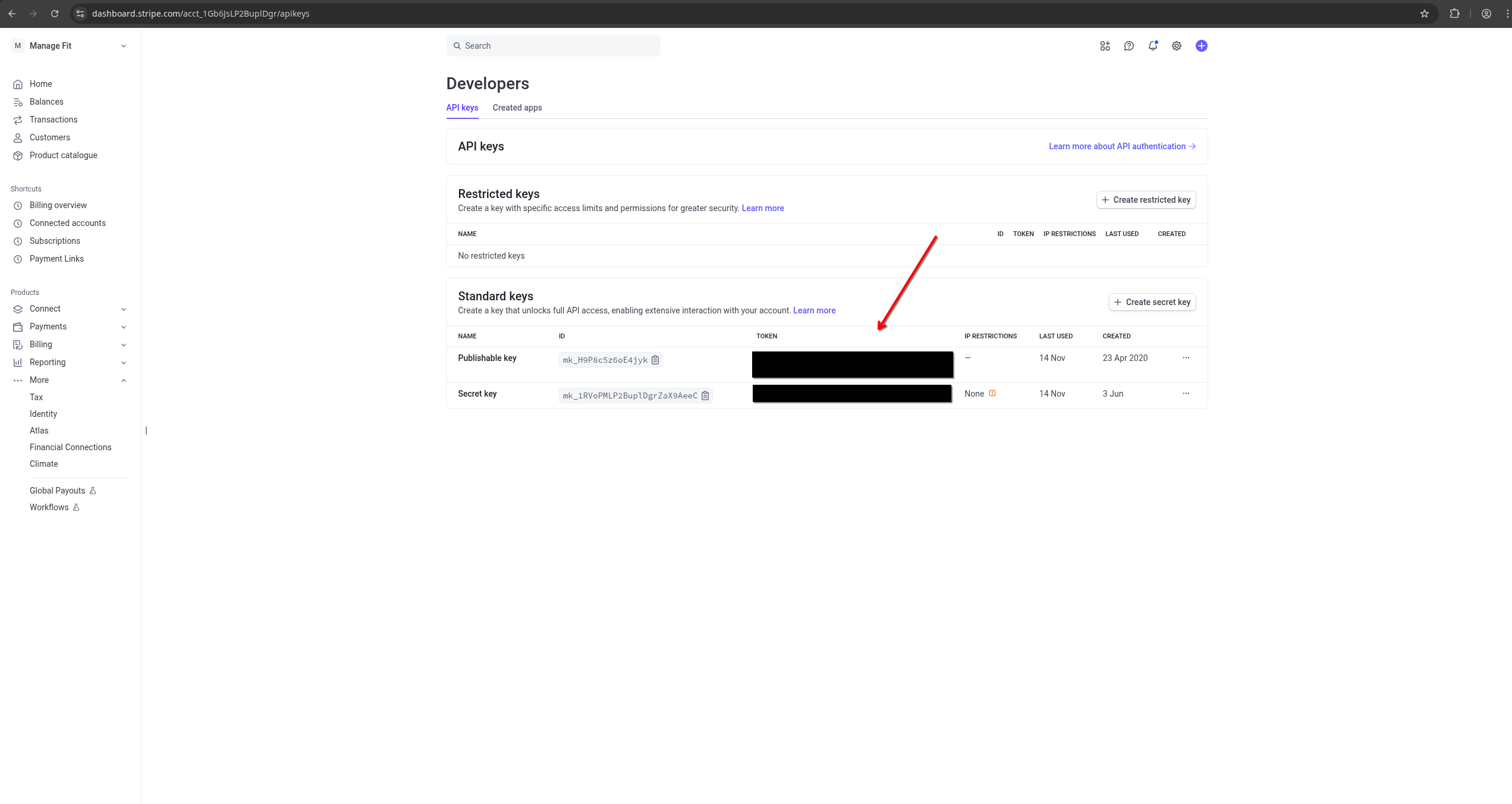Open the notifications bell
1512x804 pixels.
click(x=1152, y=46)
